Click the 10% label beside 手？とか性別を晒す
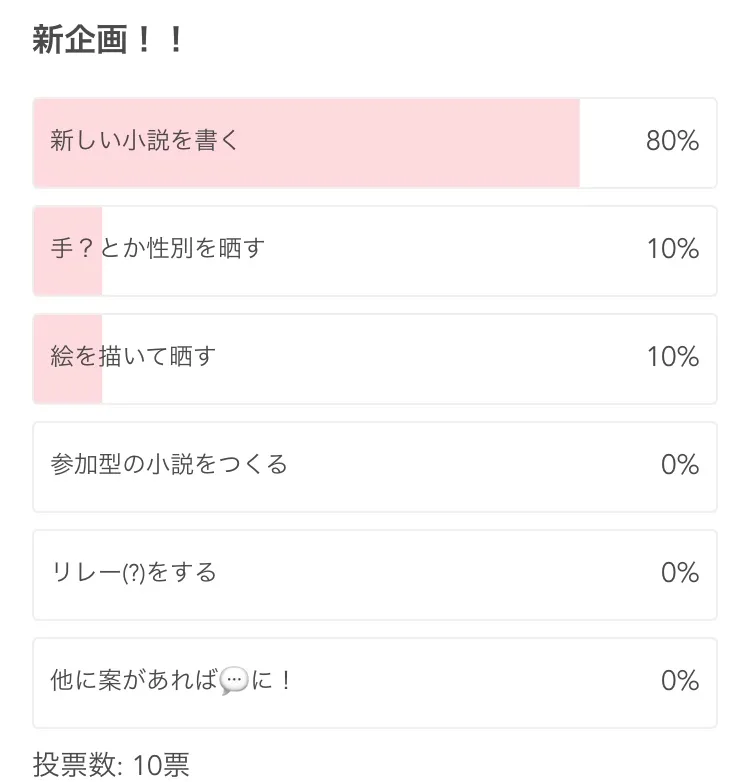 pyautogui.click(x=672, y=249)
